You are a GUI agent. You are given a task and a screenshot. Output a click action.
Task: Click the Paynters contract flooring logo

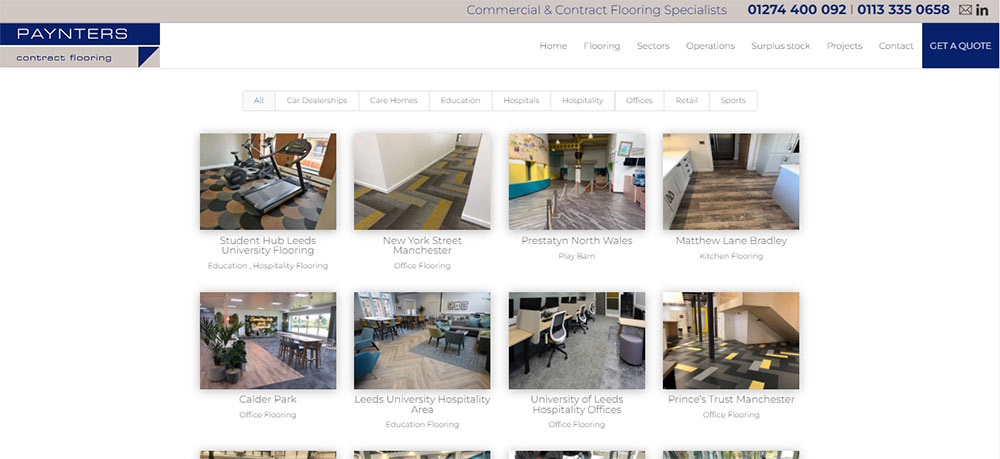pos(80,45)
